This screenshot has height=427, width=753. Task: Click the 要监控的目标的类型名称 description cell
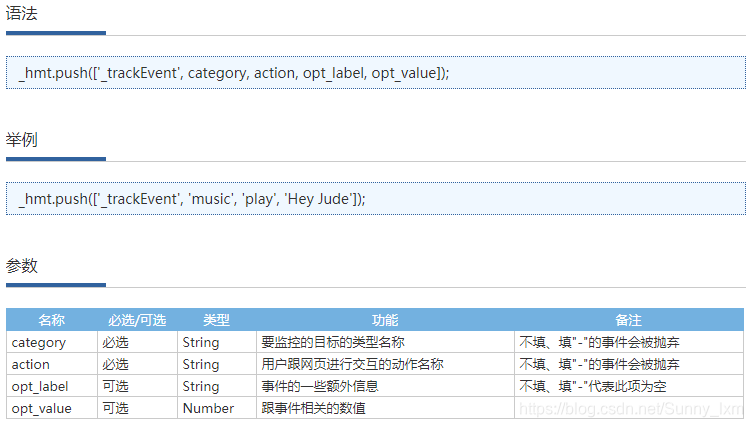(385, 342)
